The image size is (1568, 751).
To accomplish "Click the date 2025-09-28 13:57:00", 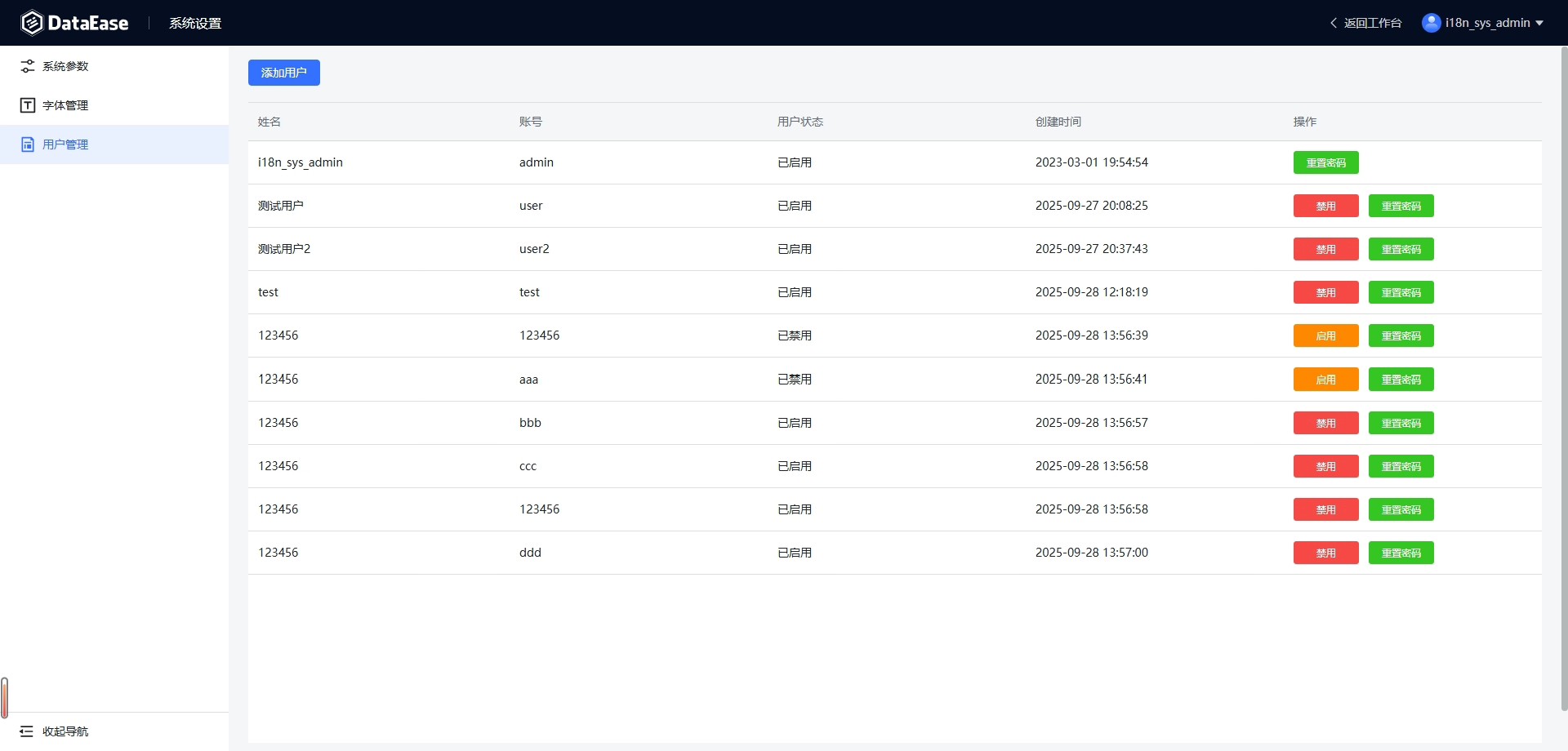I will (1092, 553).
